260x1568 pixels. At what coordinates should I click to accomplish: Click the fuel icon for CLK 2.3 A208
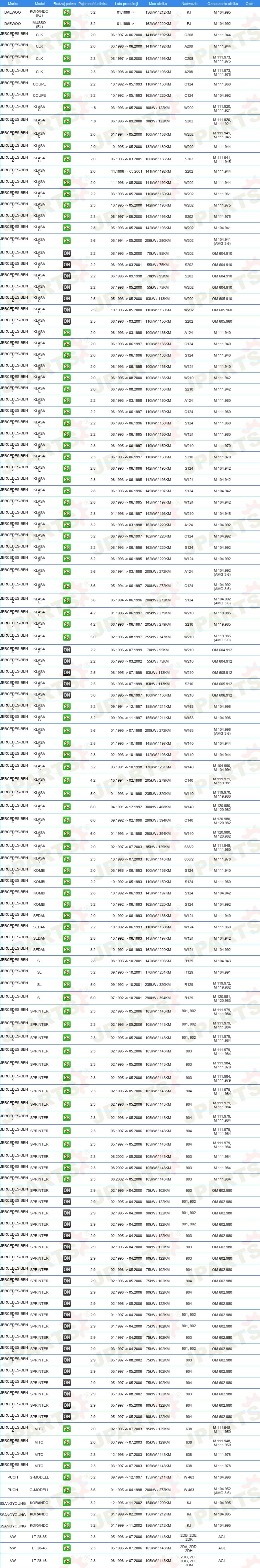[66, 72]
